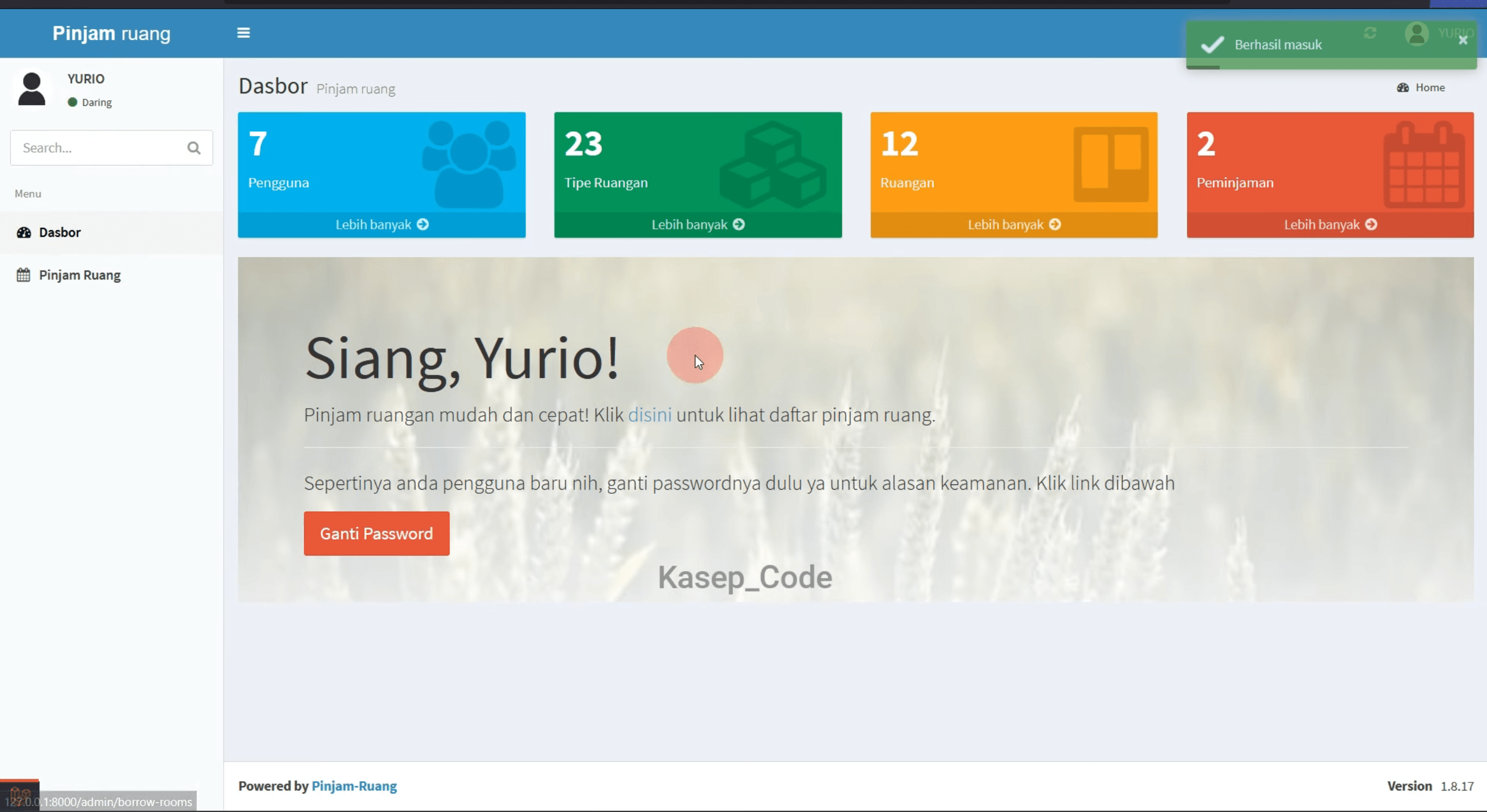Click the Ganti Password button
The width and height of the screenshot is (1487, 812).
[x=377, y=533]
